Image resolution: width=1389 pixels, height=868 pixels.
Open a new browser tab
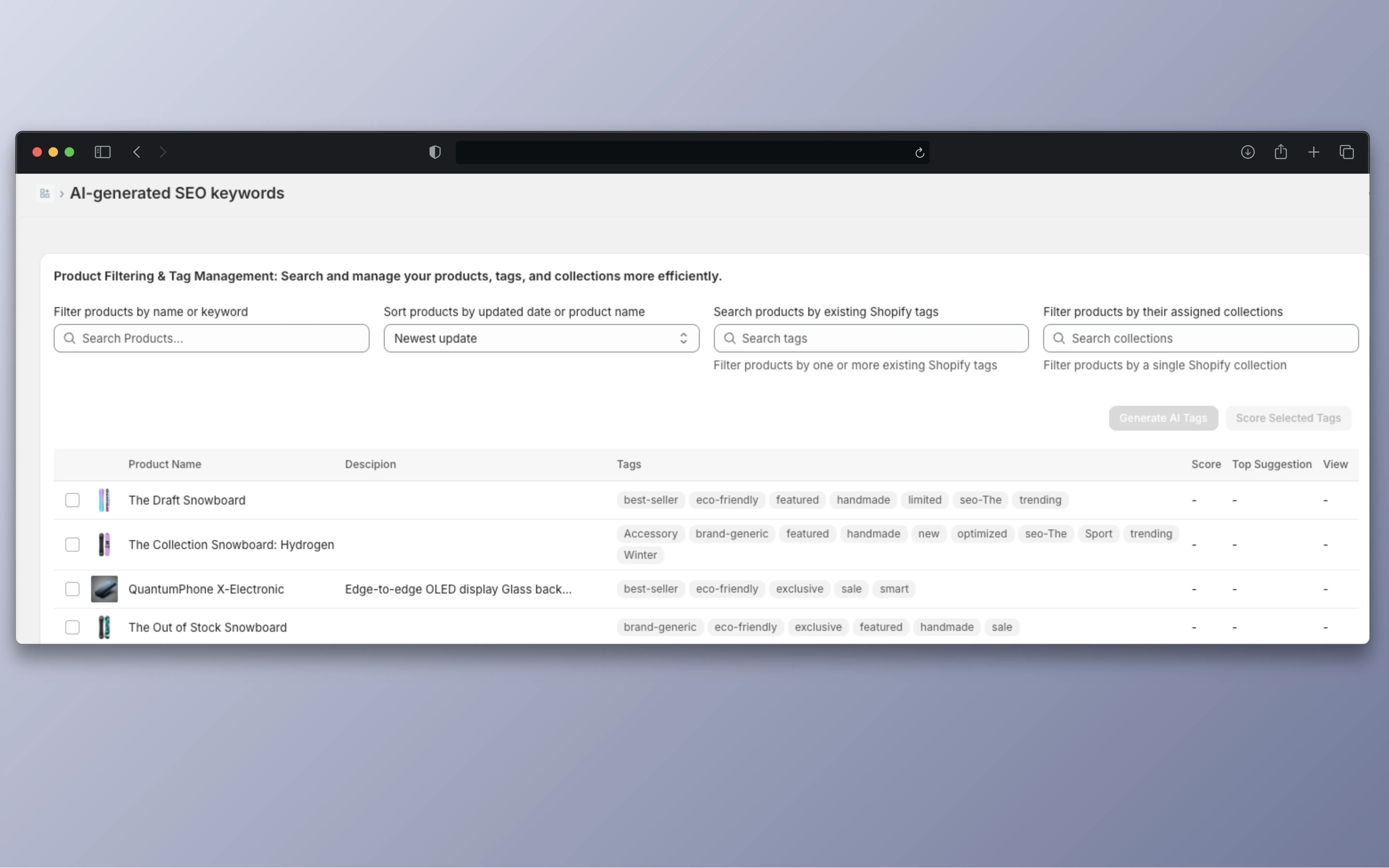[x=1313, y=152]
